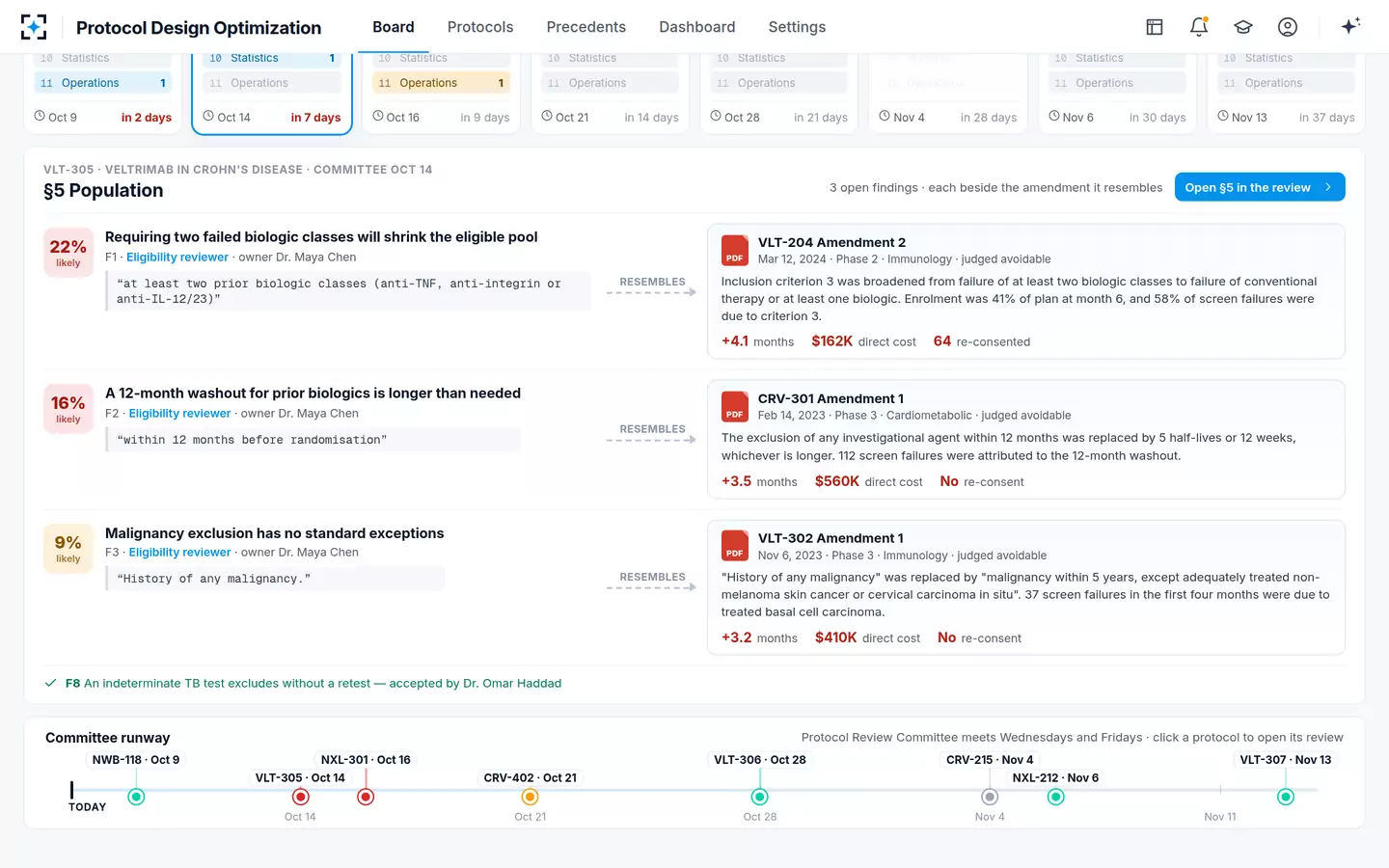
Task: Click the "$162K" direct cost value
Action: click(832, 341)
